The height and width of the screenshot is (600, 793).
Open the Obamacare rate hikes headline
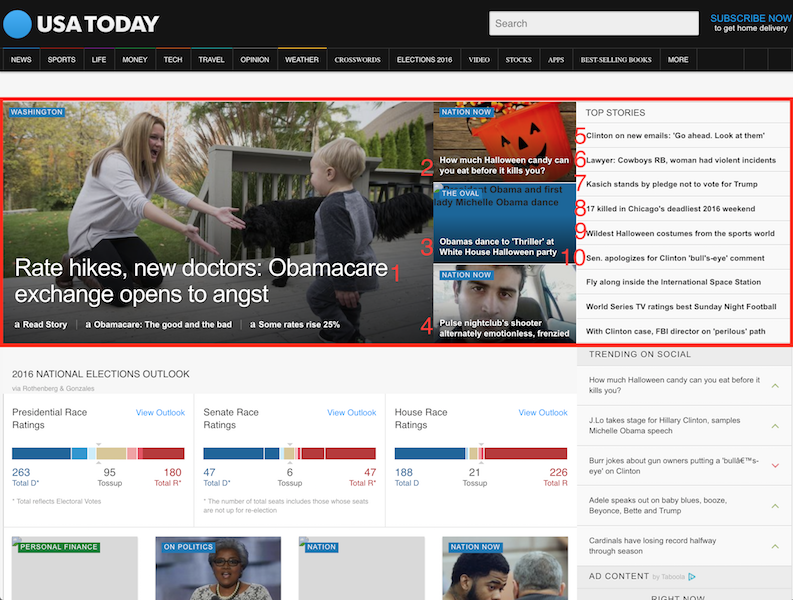201,281
